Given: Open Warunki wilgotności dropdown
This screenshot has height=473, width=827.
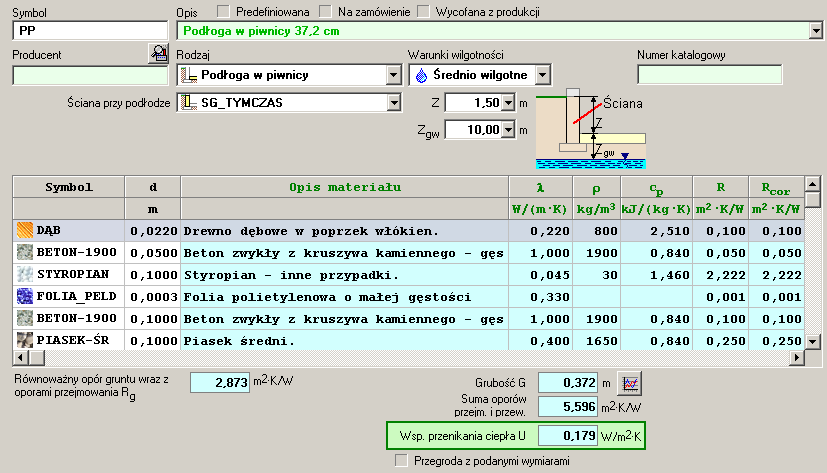Looking at the screenshot, I should pyautogui.click(x=543, y=75).
